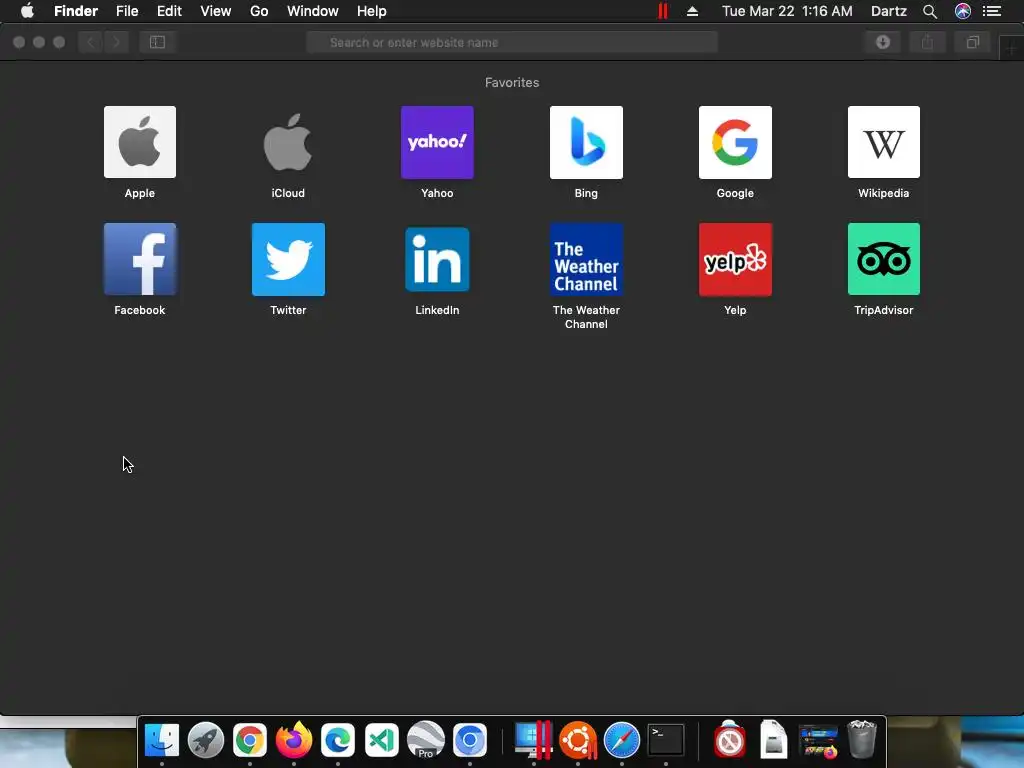Open the Yelp favorite tile
This screenshot has width=1024, height=768.
735,259
